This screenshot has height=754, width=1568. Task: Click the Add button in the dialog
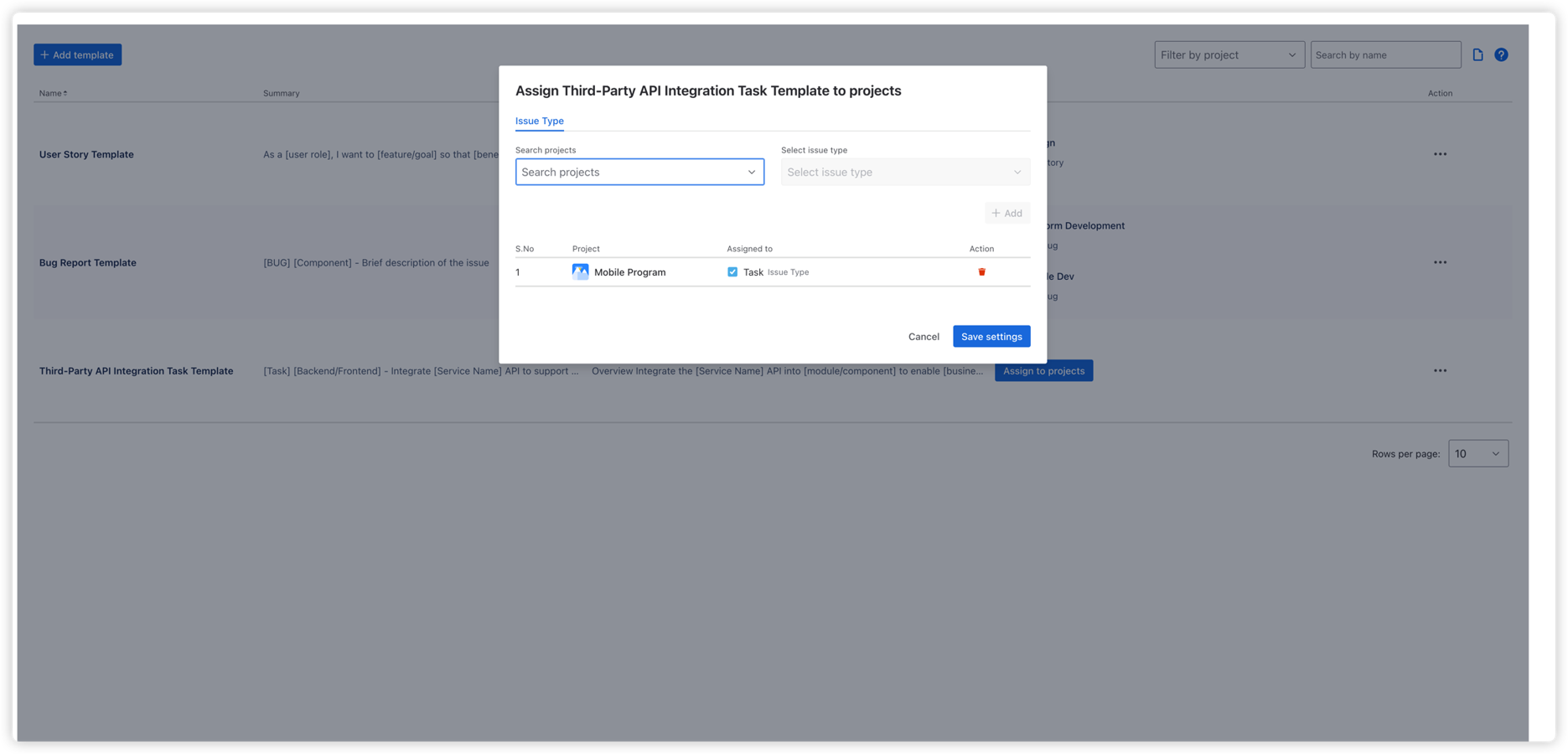pyautogui.click(x=1007, y=213)
